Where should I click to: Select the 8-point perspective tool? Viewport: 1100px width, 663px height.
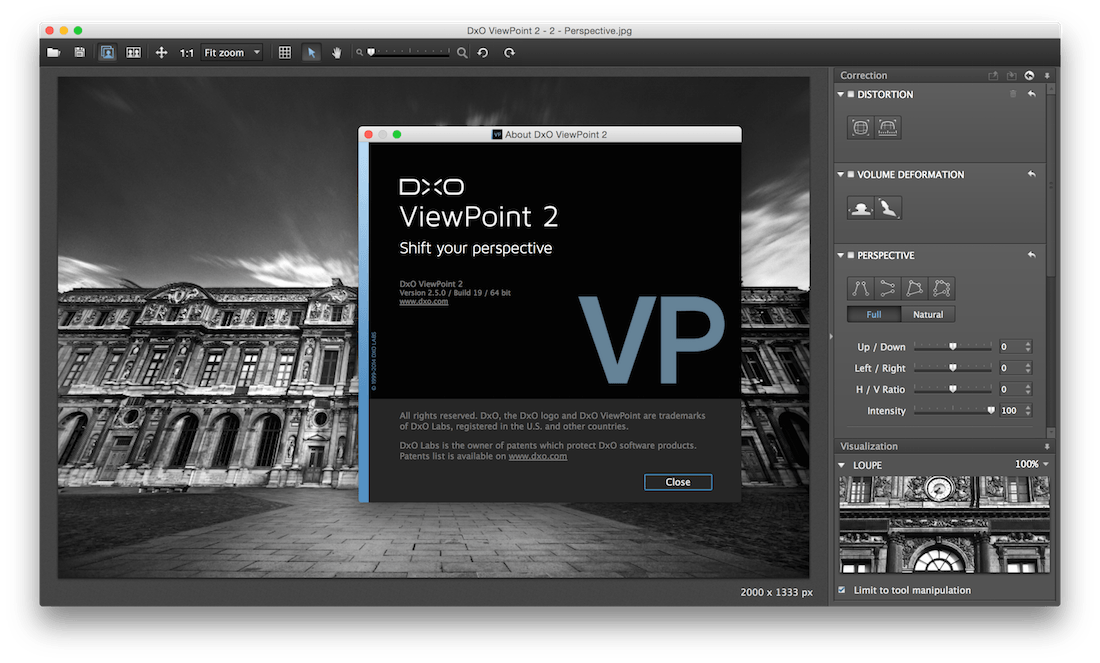(x=941, y=288)
